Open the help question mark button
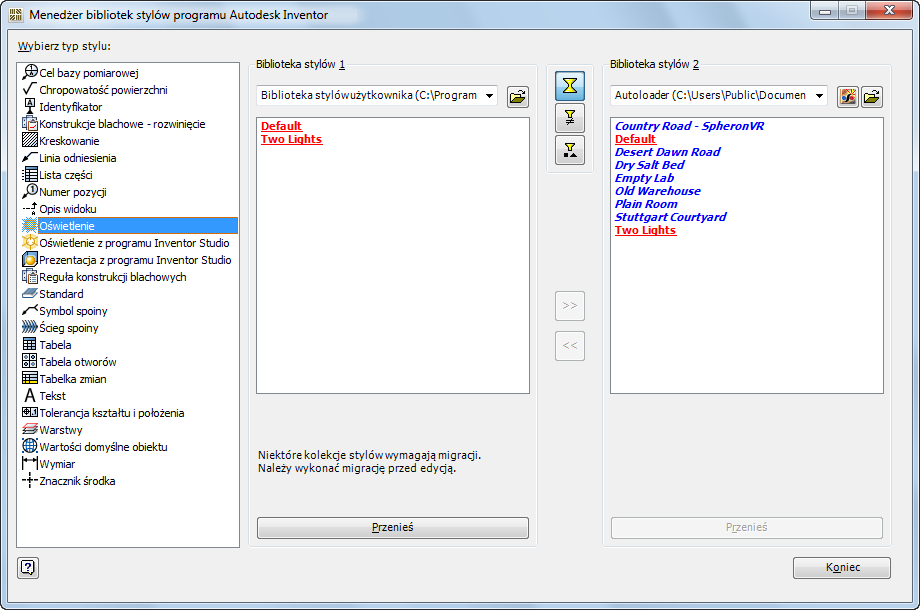The height and width of the screenshot is (610, 920). (28, 567)
